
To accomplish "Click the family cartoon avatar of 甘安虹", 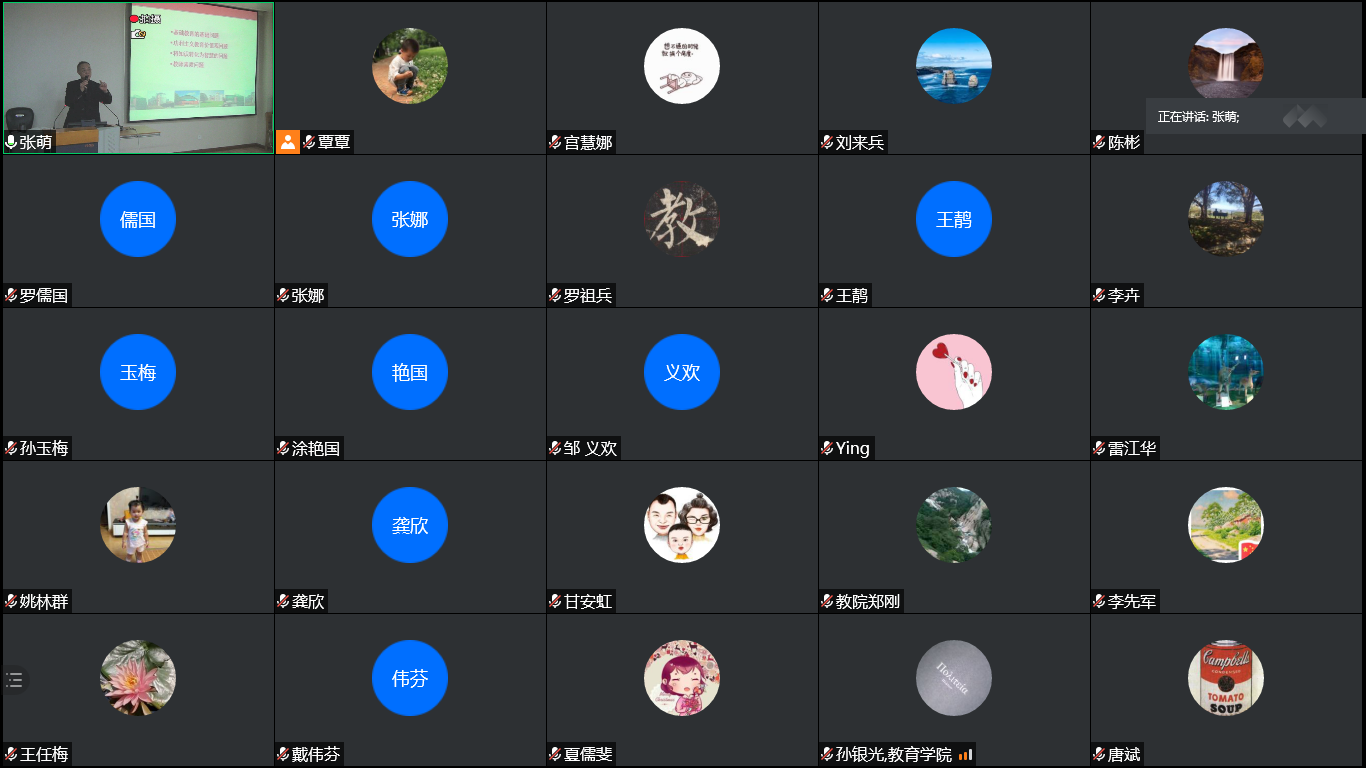I will 682,525.
